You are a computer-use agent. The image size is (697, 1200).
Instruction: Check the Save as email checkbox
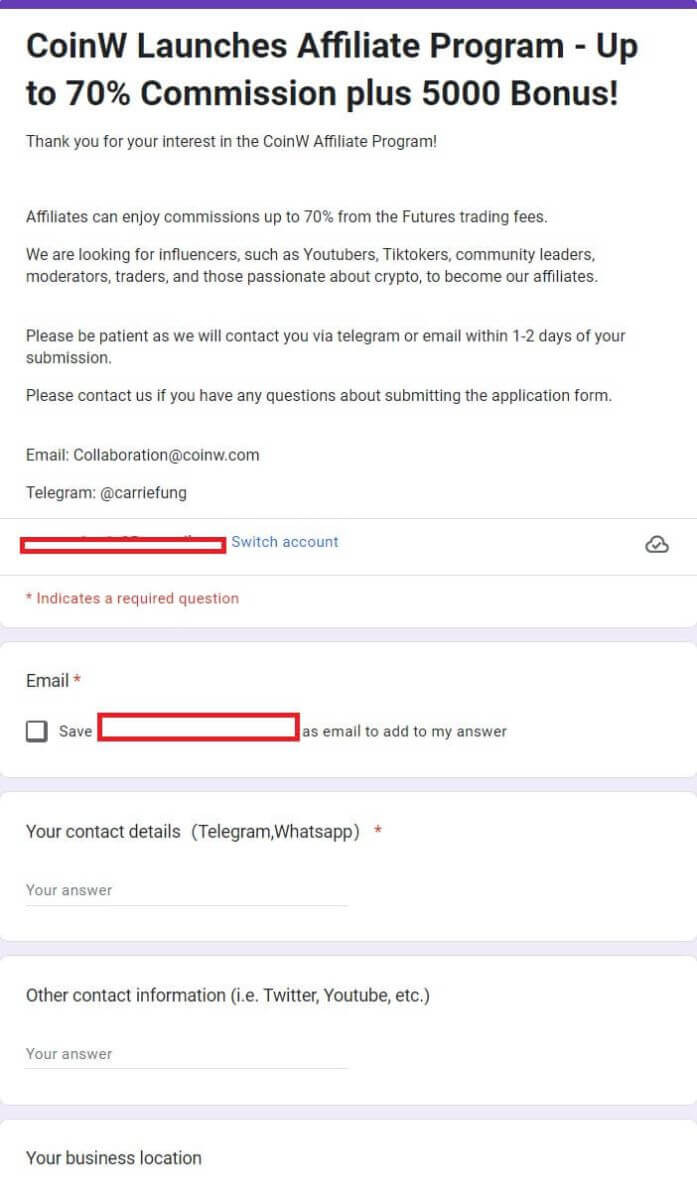point(37,731)
